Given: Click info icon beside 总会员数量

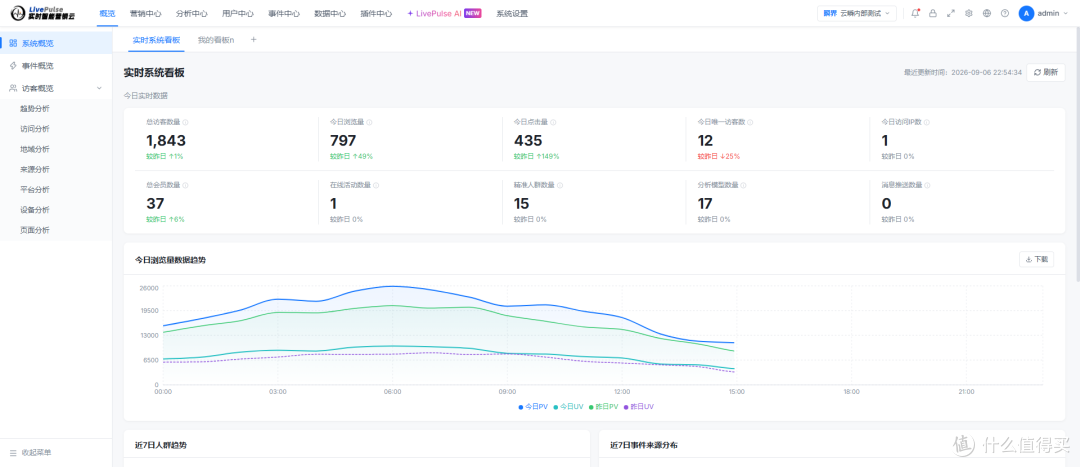Looking at the screenshot, I should pos(186,185).
